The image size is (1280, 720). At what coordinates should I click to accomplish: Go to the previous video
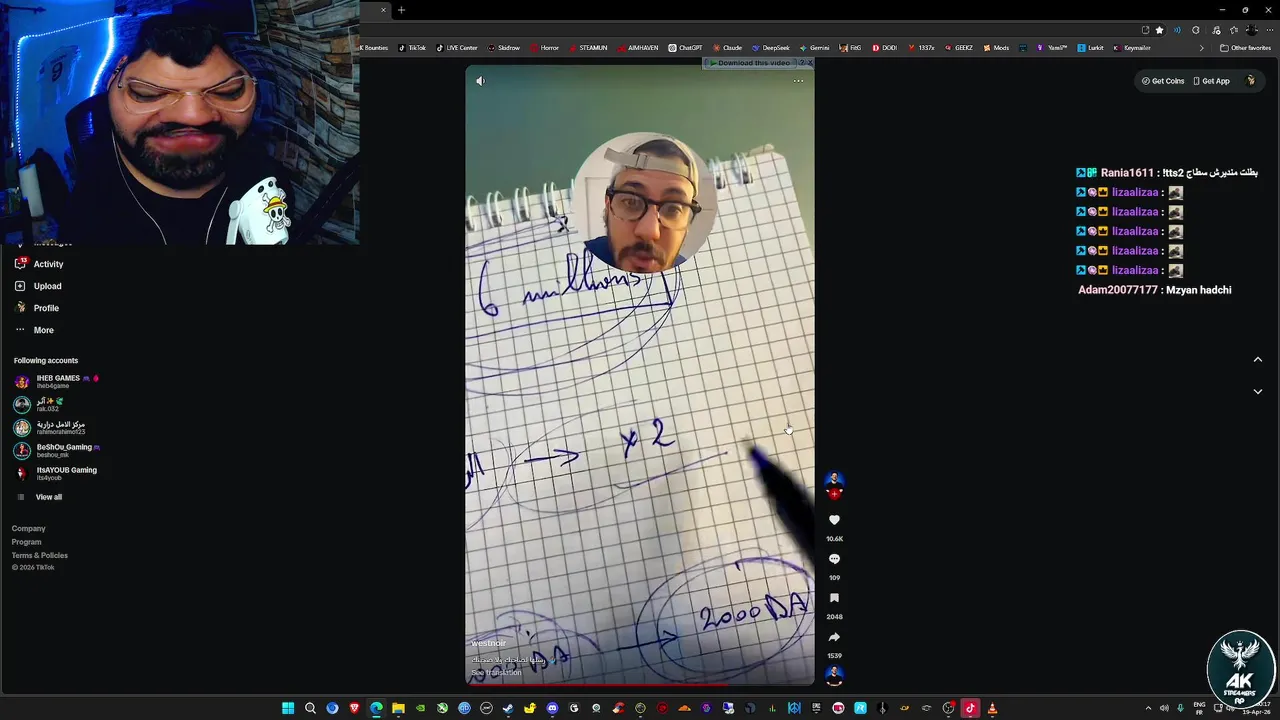(1258, 360)
